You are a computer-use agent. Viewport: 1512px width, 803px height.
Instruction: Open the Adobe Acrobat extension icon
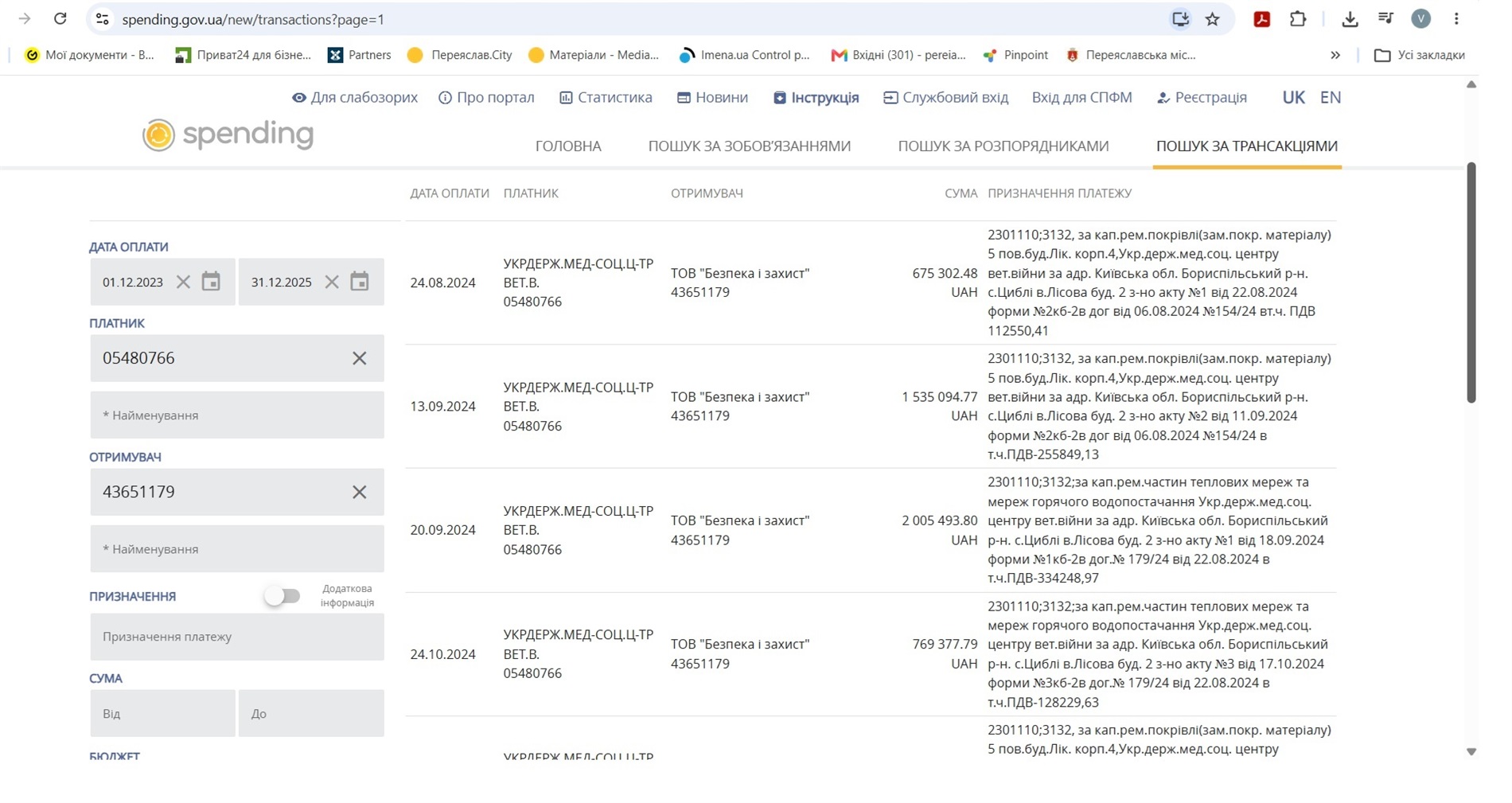pos(1261,19)
